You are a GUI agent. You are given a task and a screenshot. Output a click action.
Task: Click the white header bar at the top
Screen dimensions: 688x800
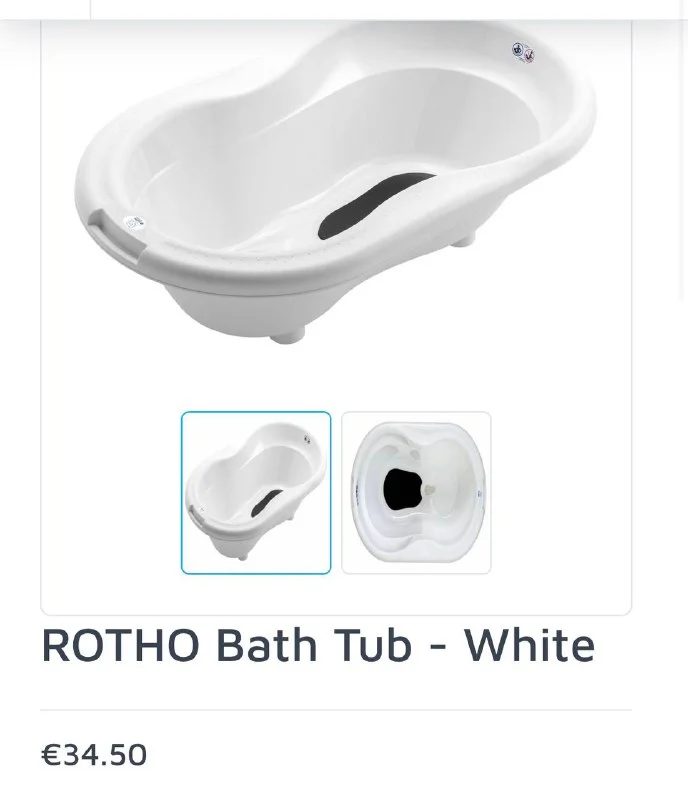click(389, 9)
